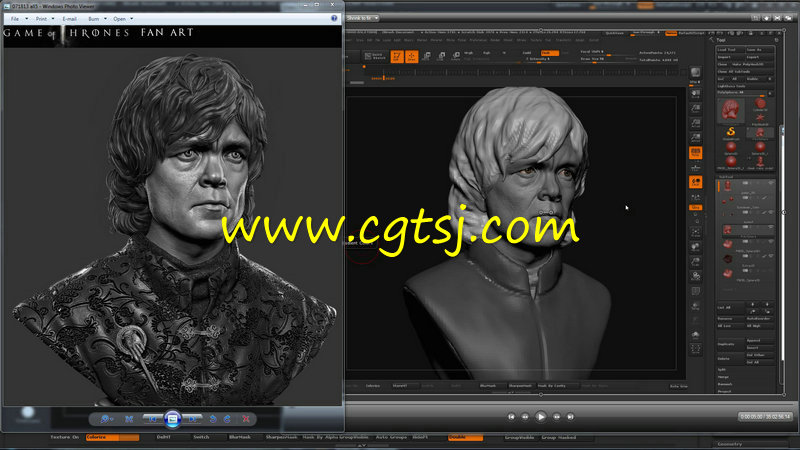This screenshot has height=450, width=800.
Task: Toggle Local transformations button
Action: (695, 182)
